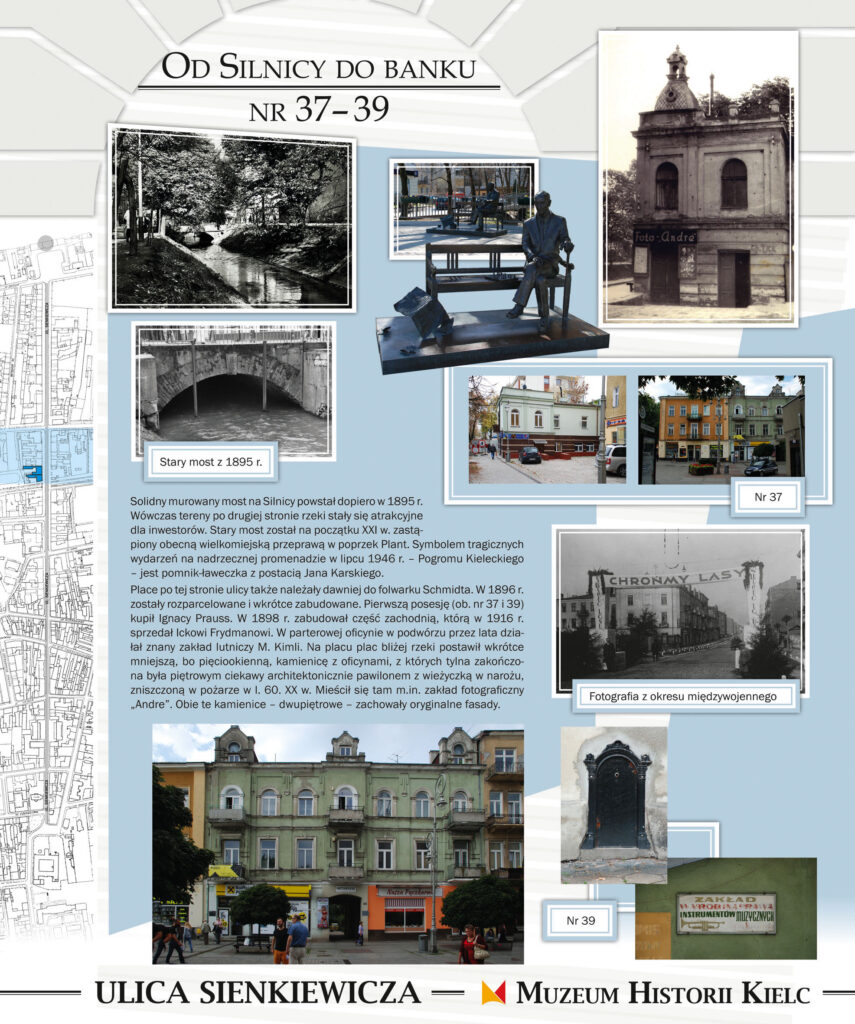The image size is (855, 1024).
Task: Click the 'Ulica Sienkiewicza' footer title
Action: [x=257, y=993]
